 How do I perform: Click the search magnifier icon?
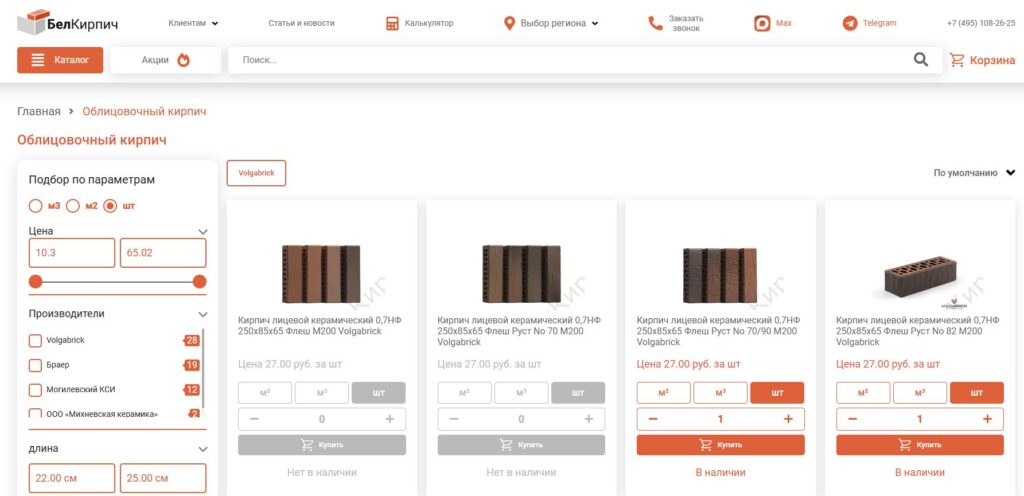coord(921,60)
